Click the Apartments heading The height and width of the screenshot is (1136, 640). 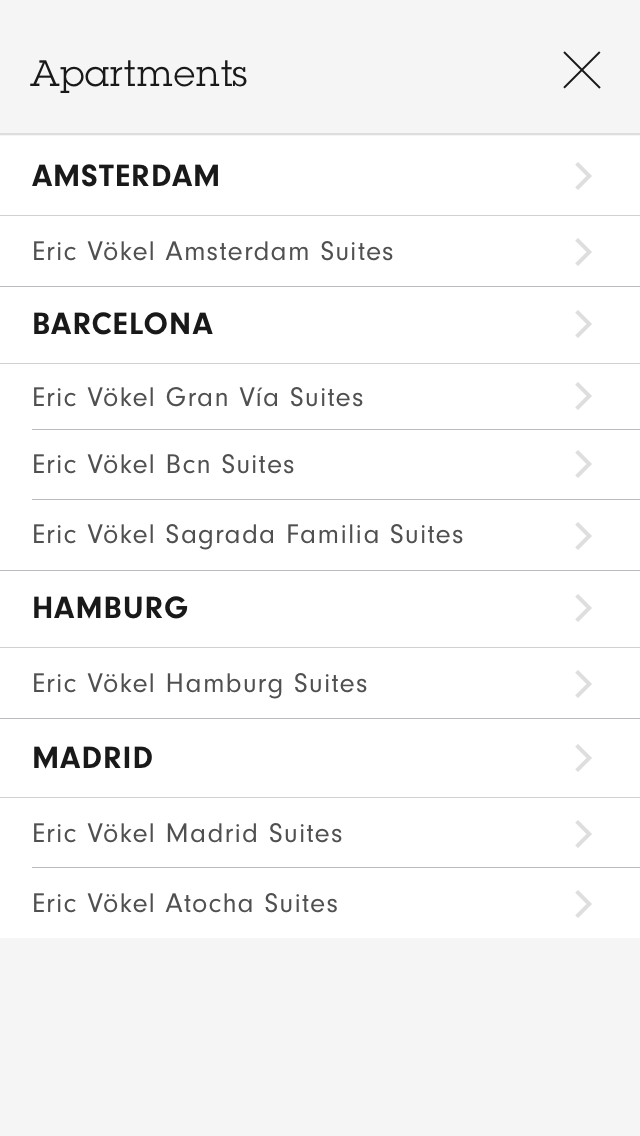(138, 74)
